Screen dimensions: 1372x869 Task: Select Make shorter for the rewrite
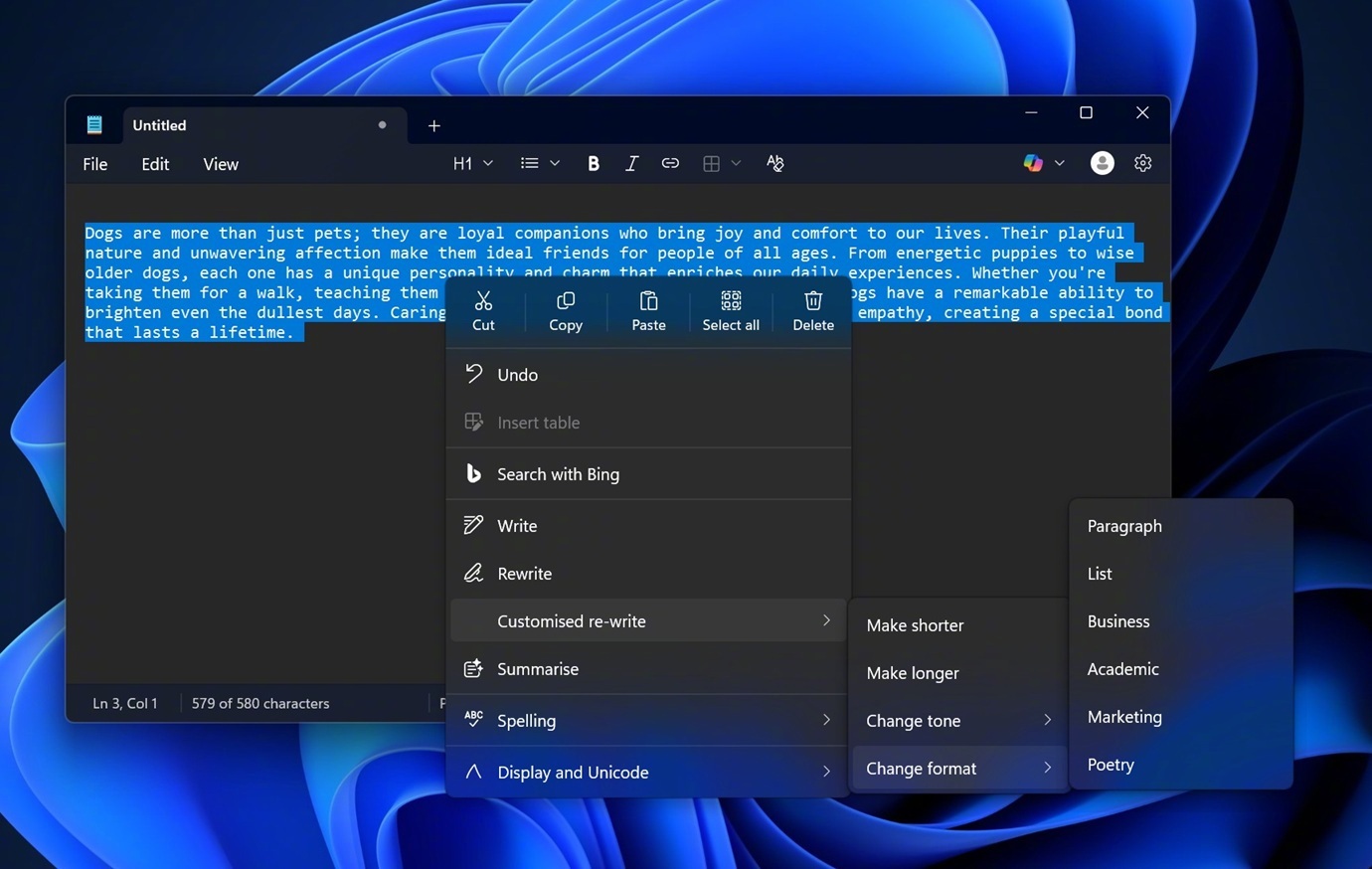[x=915, y=624]
